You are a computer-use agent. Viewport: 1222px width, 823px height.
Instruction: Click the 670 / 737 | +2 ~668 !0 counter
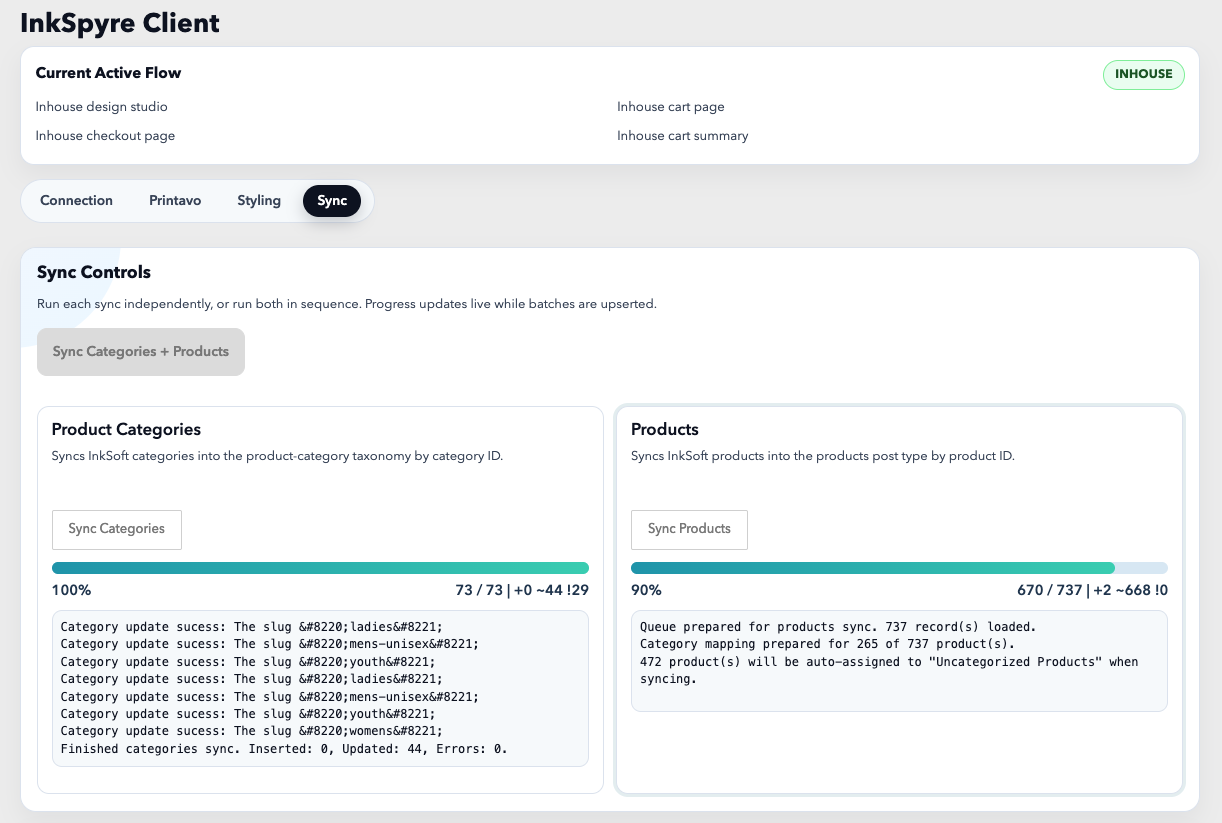click(1093, 590)
